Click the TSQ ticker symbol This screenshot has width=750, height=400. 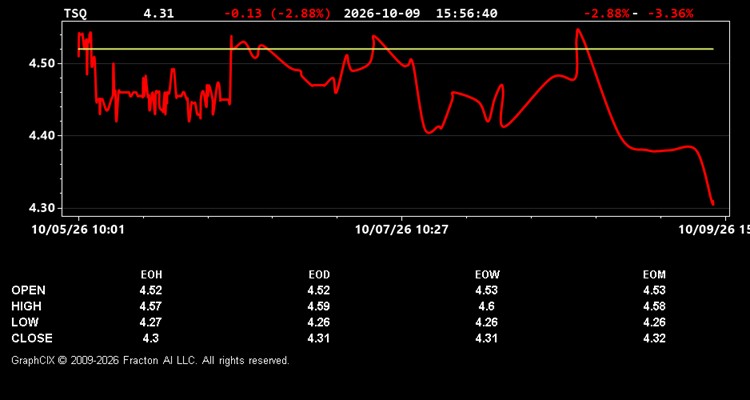(76, 13)
